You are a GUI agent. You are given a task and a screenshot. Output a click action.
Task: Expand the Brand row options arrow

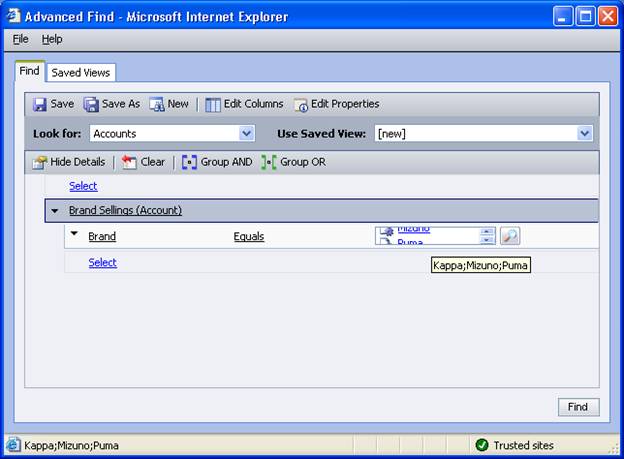[74, 235]
